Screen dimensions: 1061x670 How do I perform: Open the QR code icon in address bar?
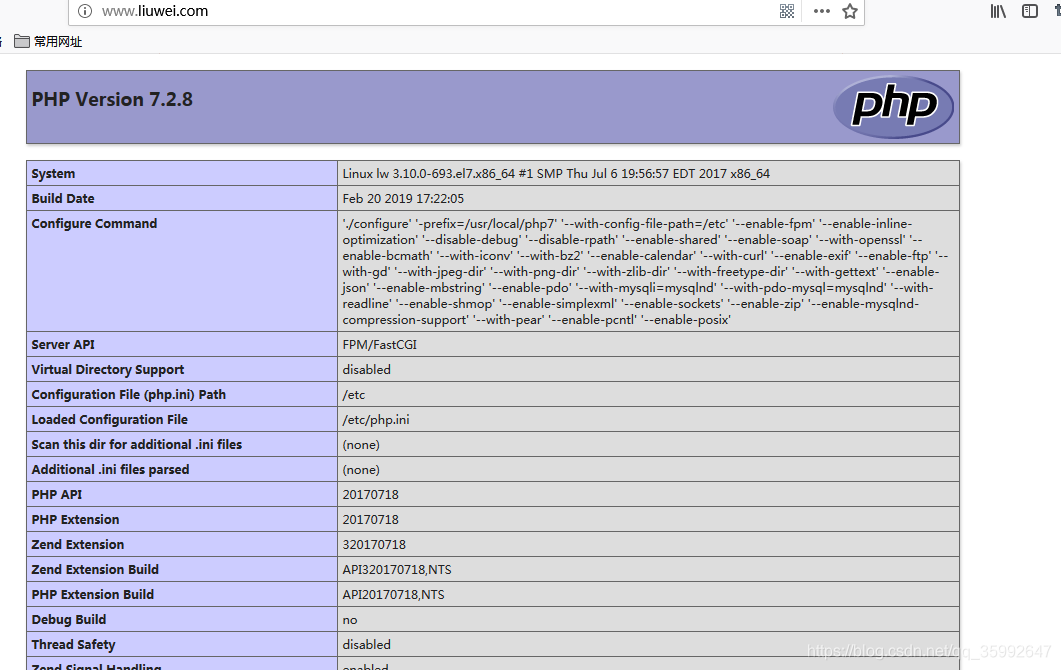click(x=787, y=11)
